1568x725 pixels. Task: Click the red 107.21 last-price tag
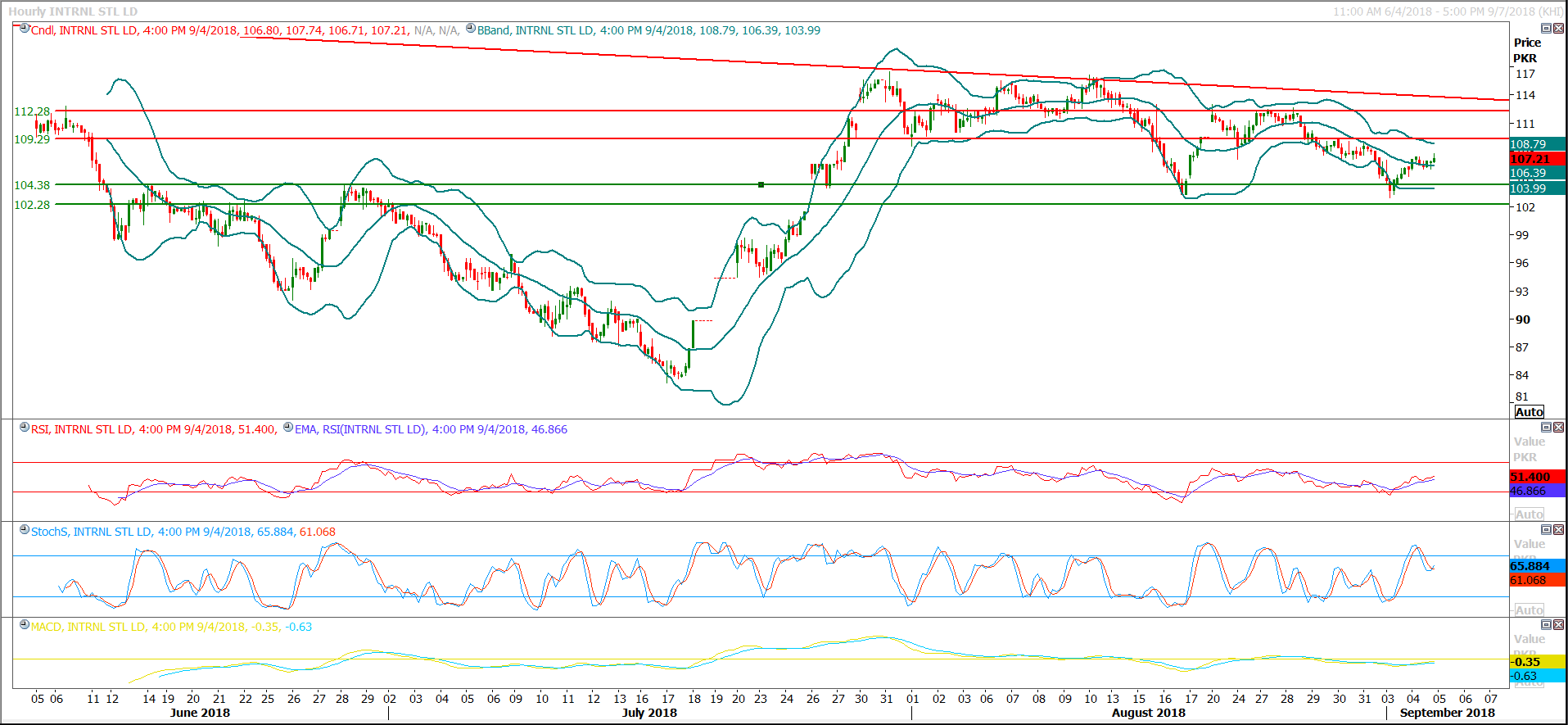coord(1536,159)
